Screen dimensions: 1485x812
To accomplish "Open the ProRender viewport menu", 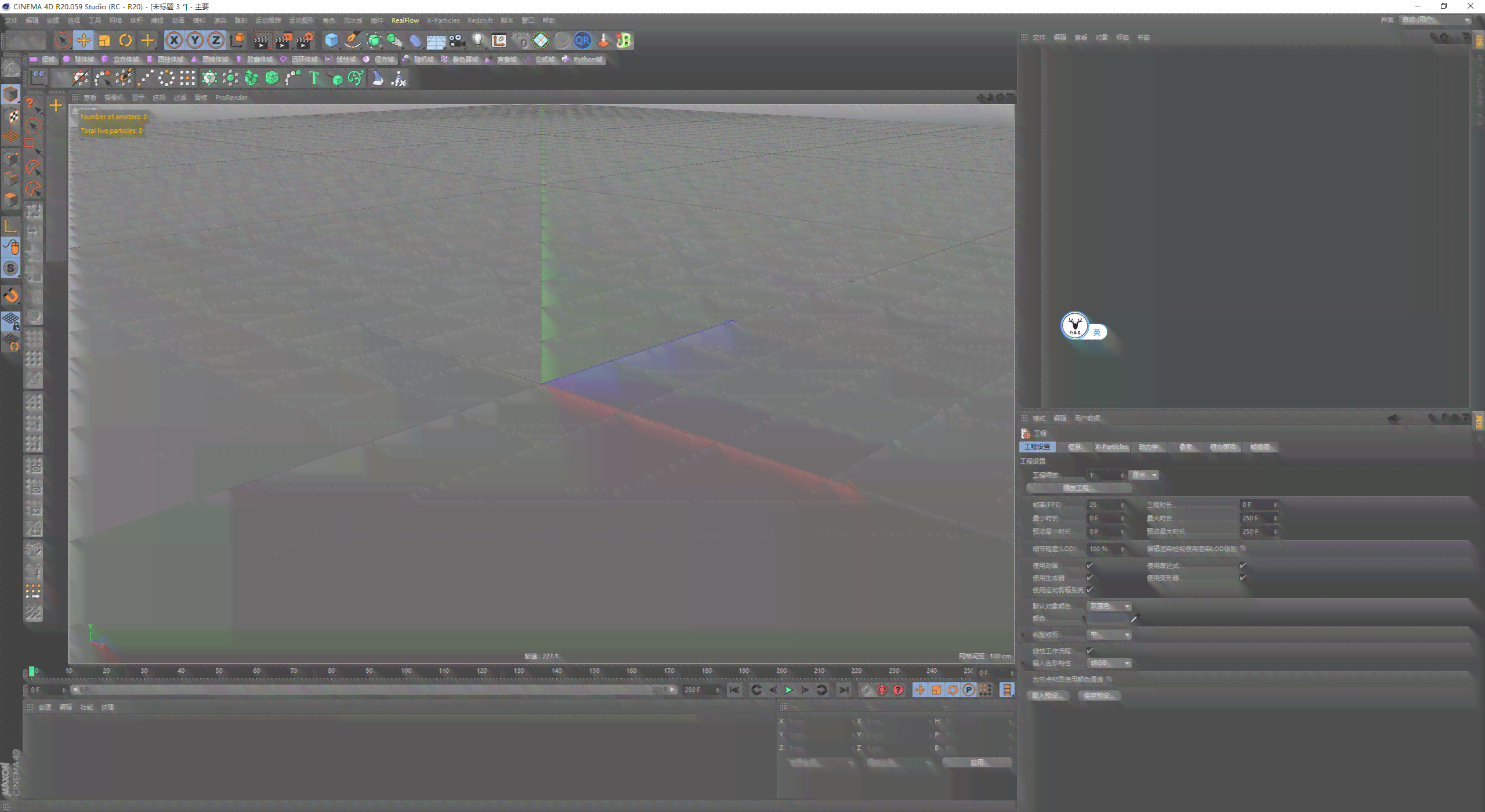I will pos(231,97).
